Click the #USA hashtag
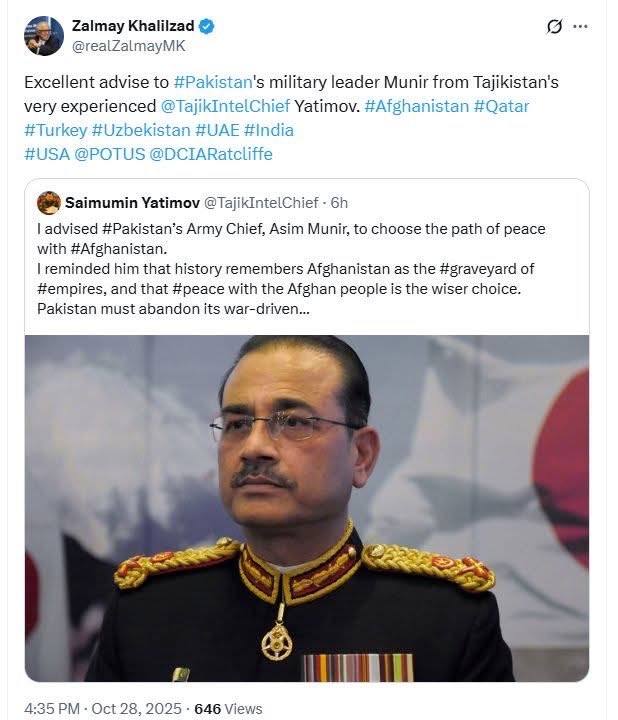This screenshot has width=618, height=720. click(44, 154)
